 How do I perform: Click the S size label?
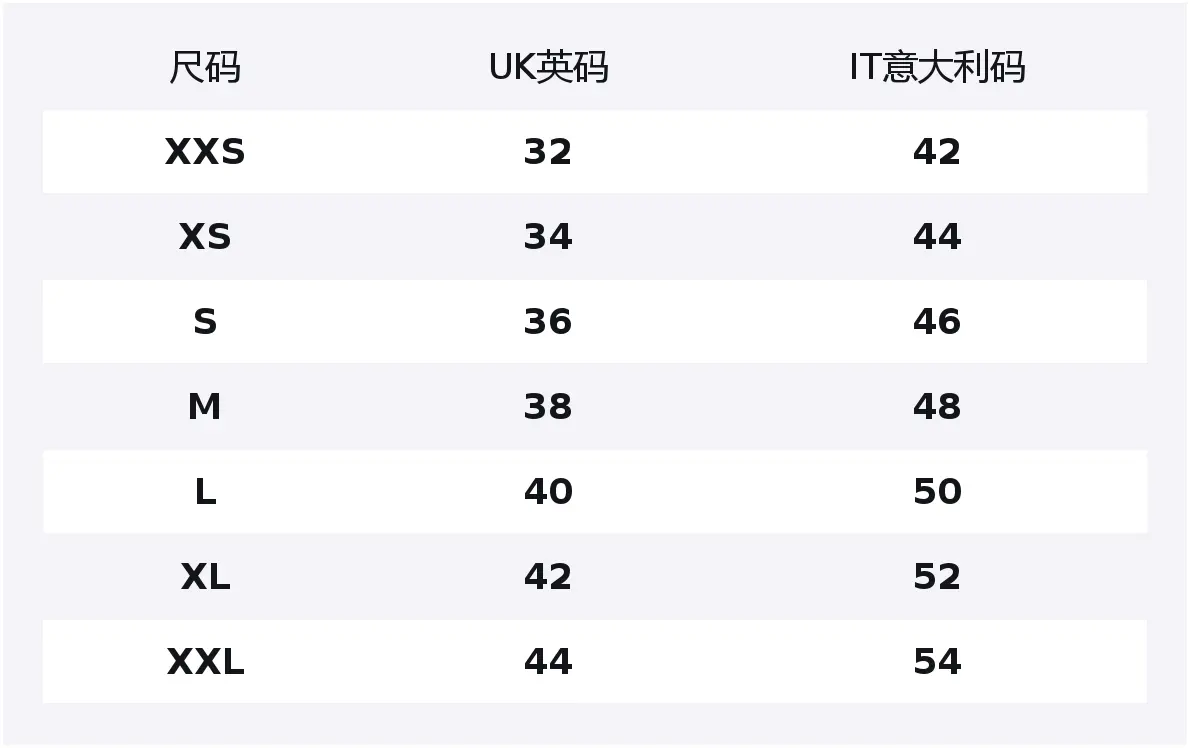point(205,322)
